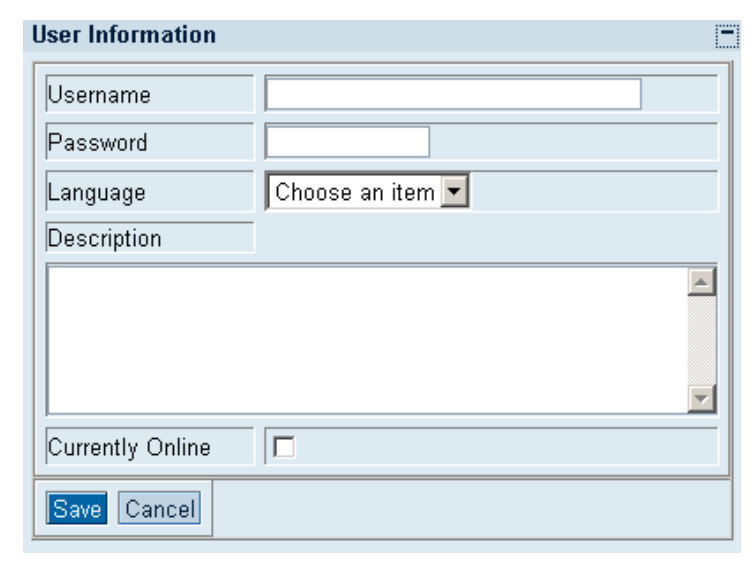Select the Password field label
Image resolution: width=756 pixels, height=567 pixels.
(98, 143)
